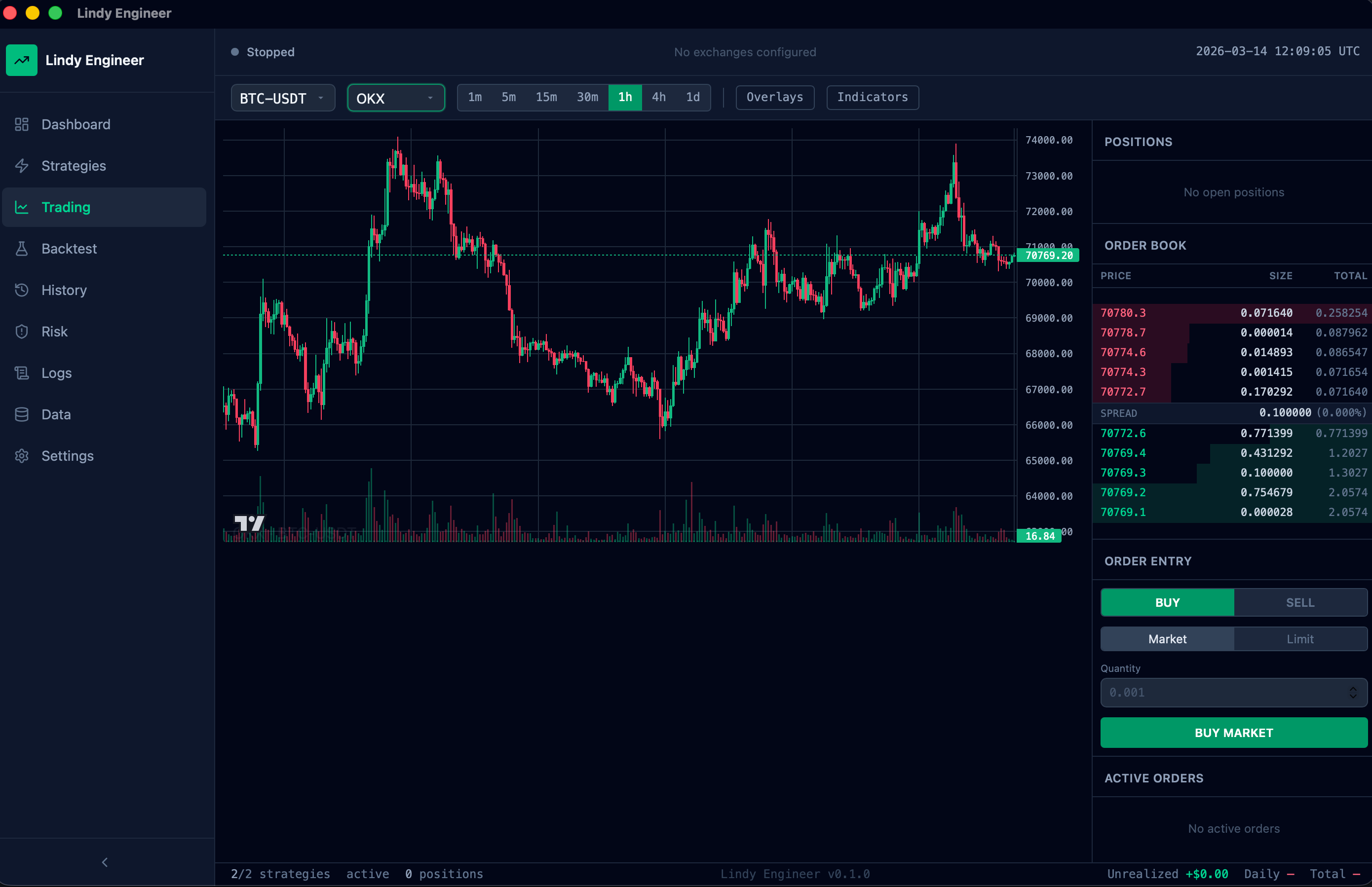
Task: Open the Dashboard panel from sidebar
Action: tap(76, 124)
